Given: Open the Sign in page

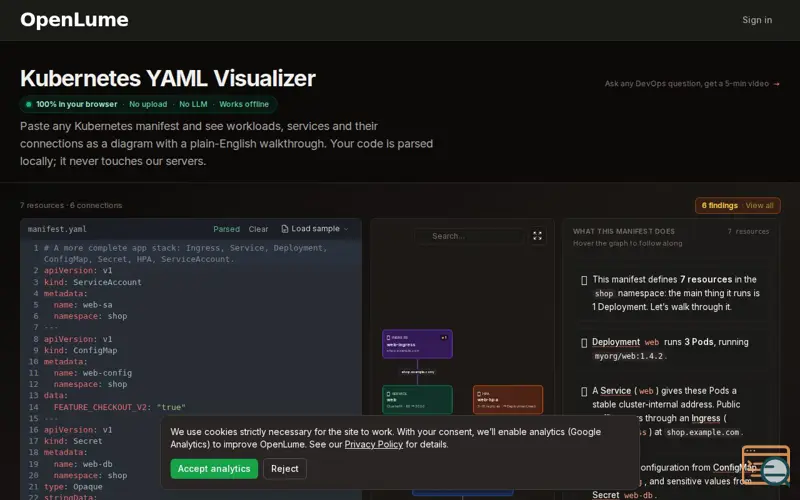Looking at the screenshot, I should tap(757, 20).
